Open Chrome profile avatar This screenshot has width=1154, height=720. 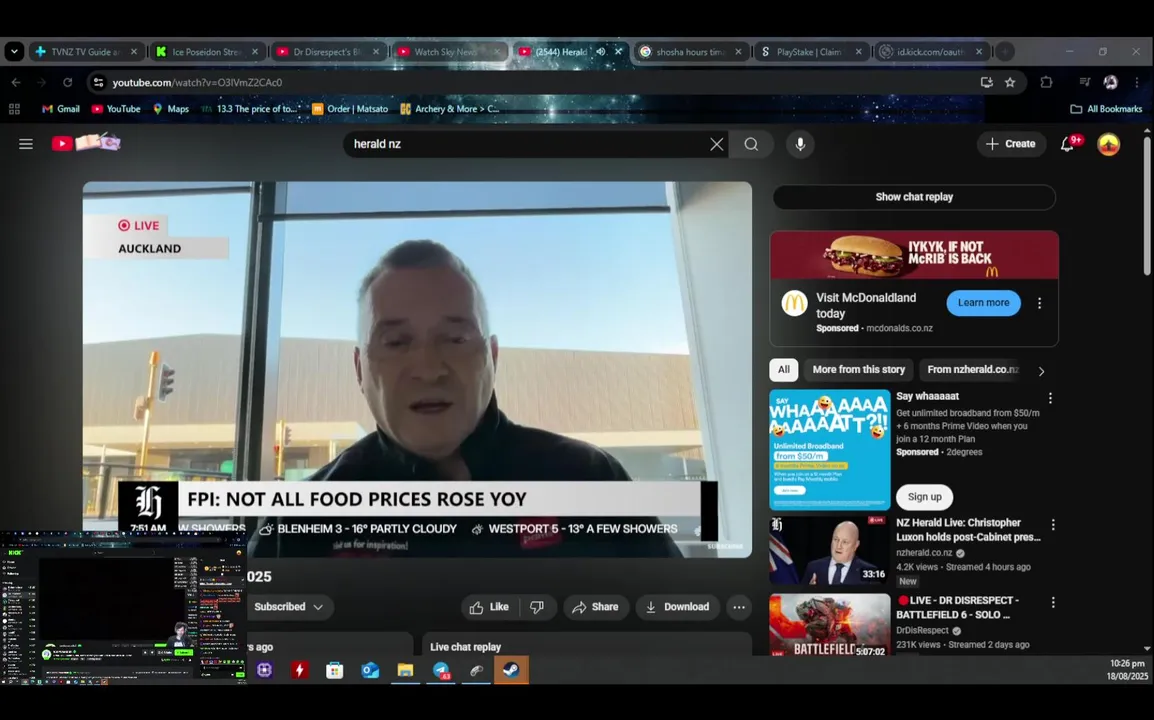(x=1111, y=82)
